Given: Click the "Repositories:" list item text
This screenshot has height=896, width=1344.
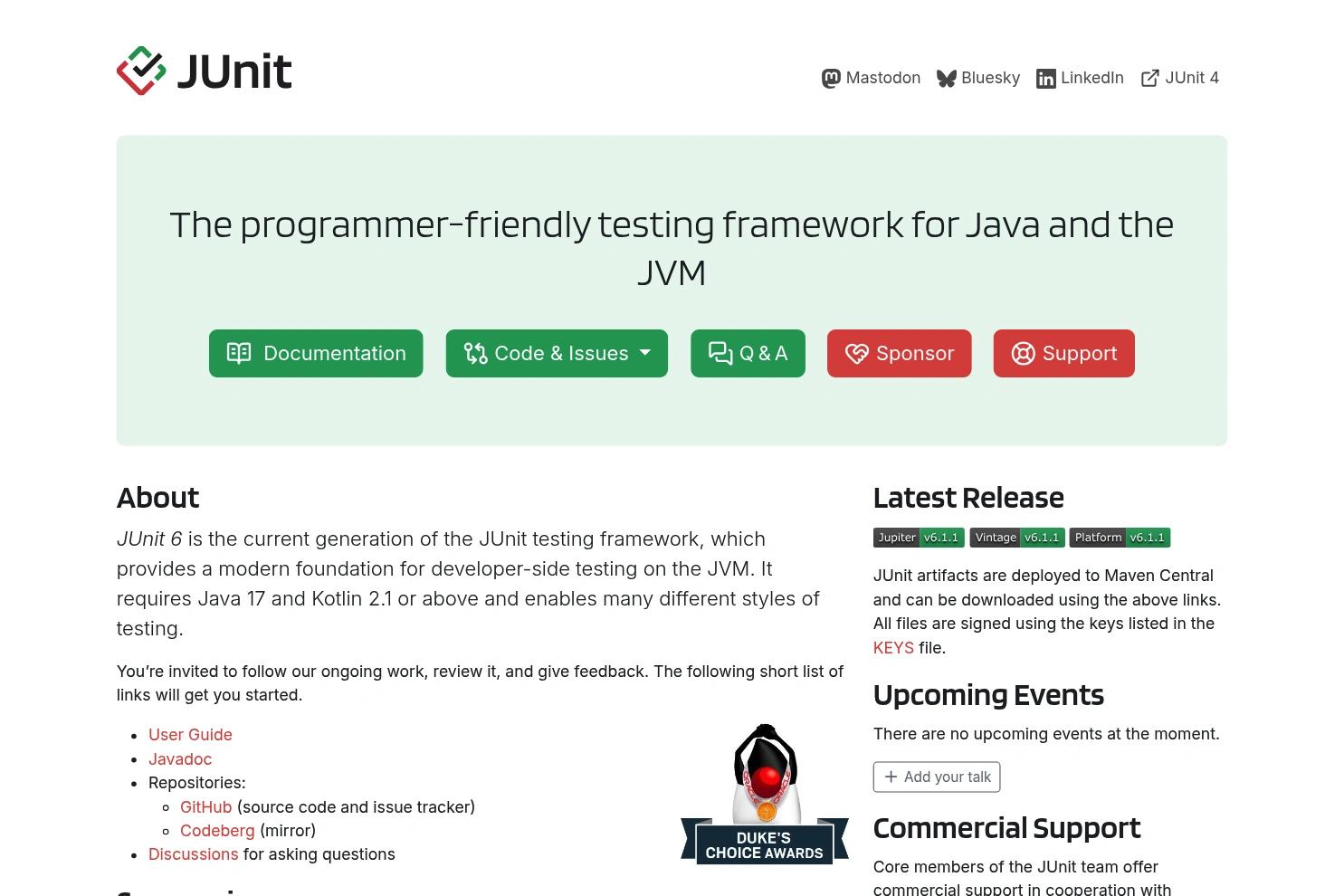Looking at the screenshot, I should coord(197,783).
